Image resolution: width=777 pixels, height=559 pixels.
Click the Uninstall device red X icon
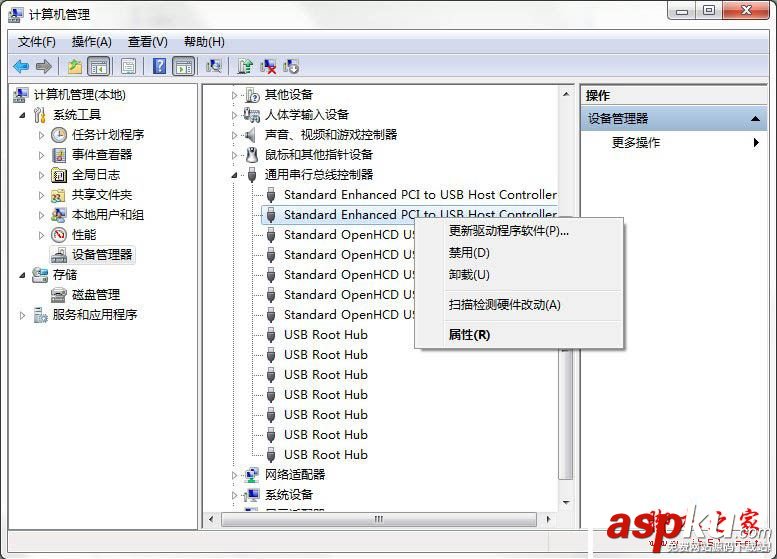[x=268, y=66]
